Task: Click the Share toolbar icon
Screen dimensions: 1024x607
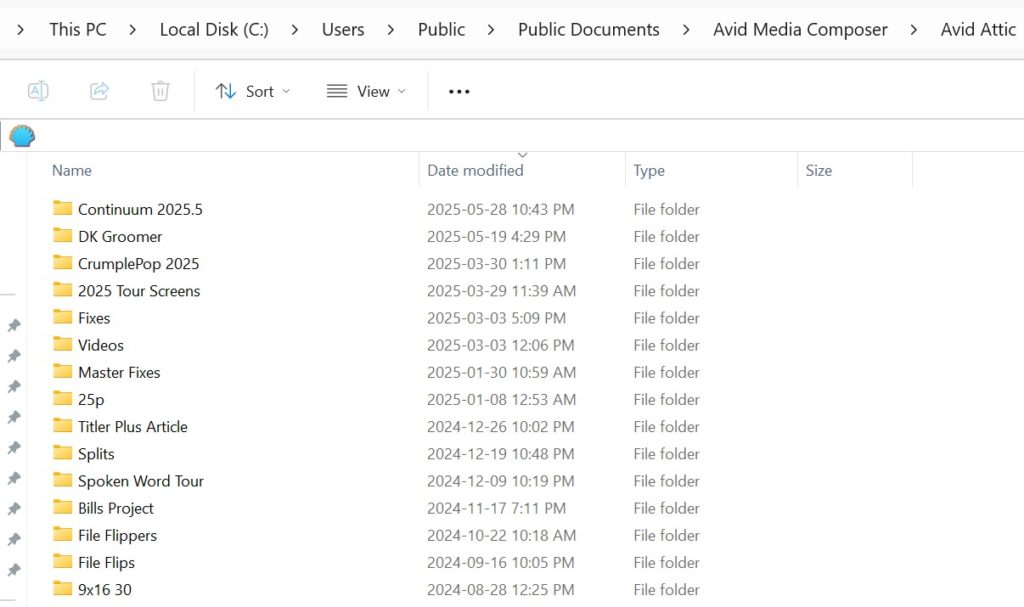Action: (99, 91)
